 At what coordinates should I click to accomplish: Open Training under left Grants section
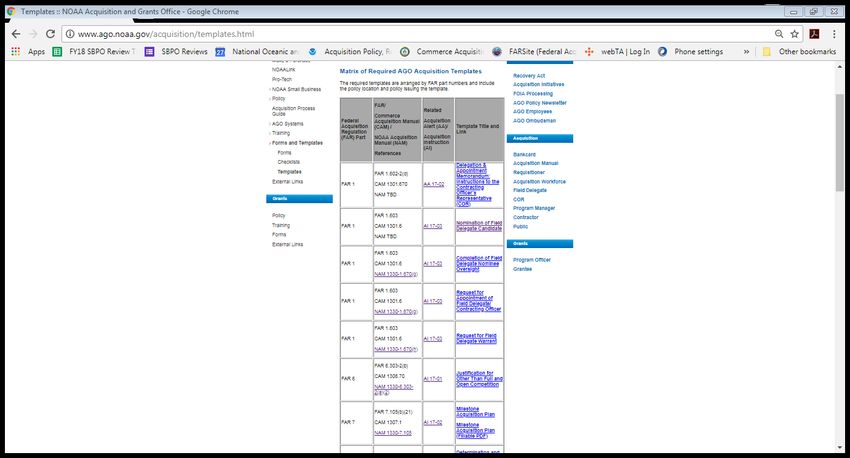pos(281,225)
